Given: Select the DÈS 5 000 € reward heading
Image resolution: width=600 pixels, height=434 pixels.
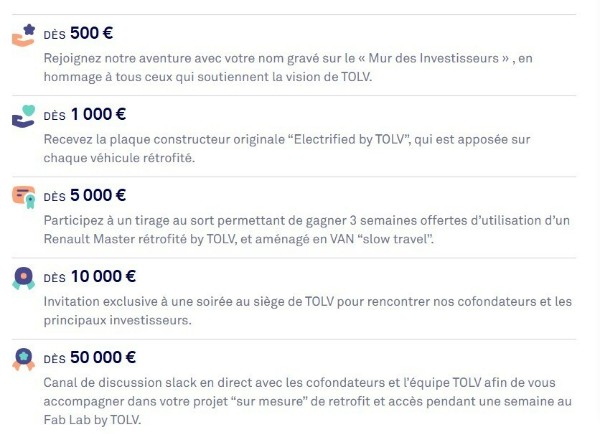Looking at the screenshot, I should [85, 196].
